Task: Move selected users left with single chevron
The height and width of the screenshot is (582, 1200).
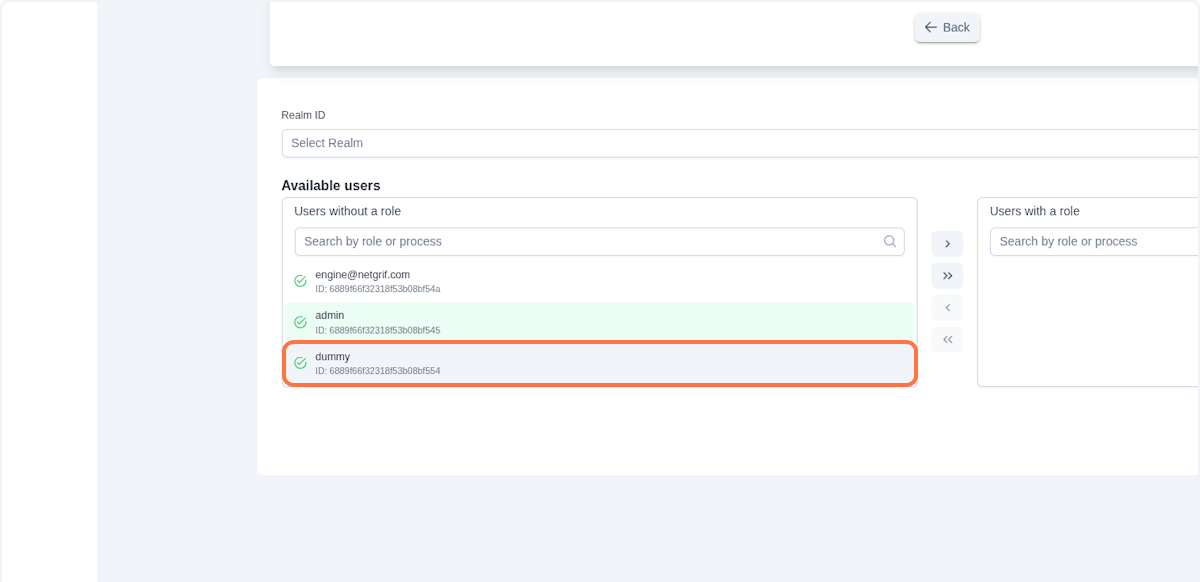Action: click(947, 308)
